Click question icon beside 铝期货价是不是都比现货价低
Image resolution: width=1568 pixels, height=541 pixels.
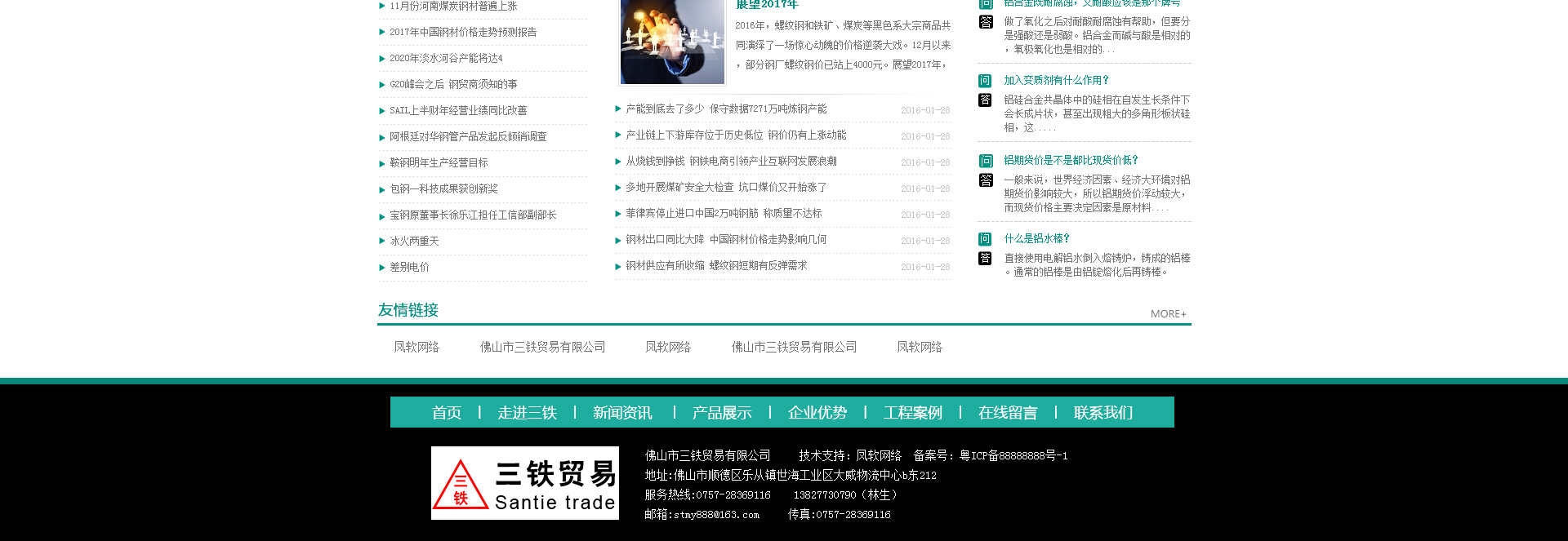985,161
